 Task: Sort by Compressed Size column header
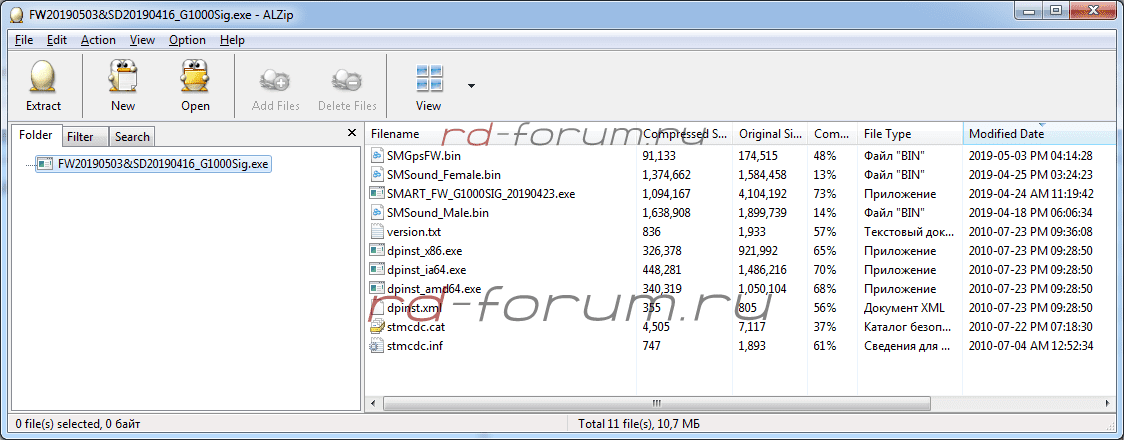click(685, 133)
